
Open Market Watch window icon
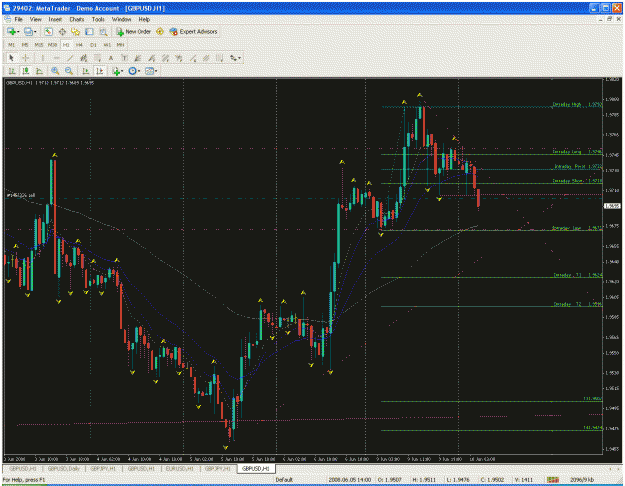(49, 31)
